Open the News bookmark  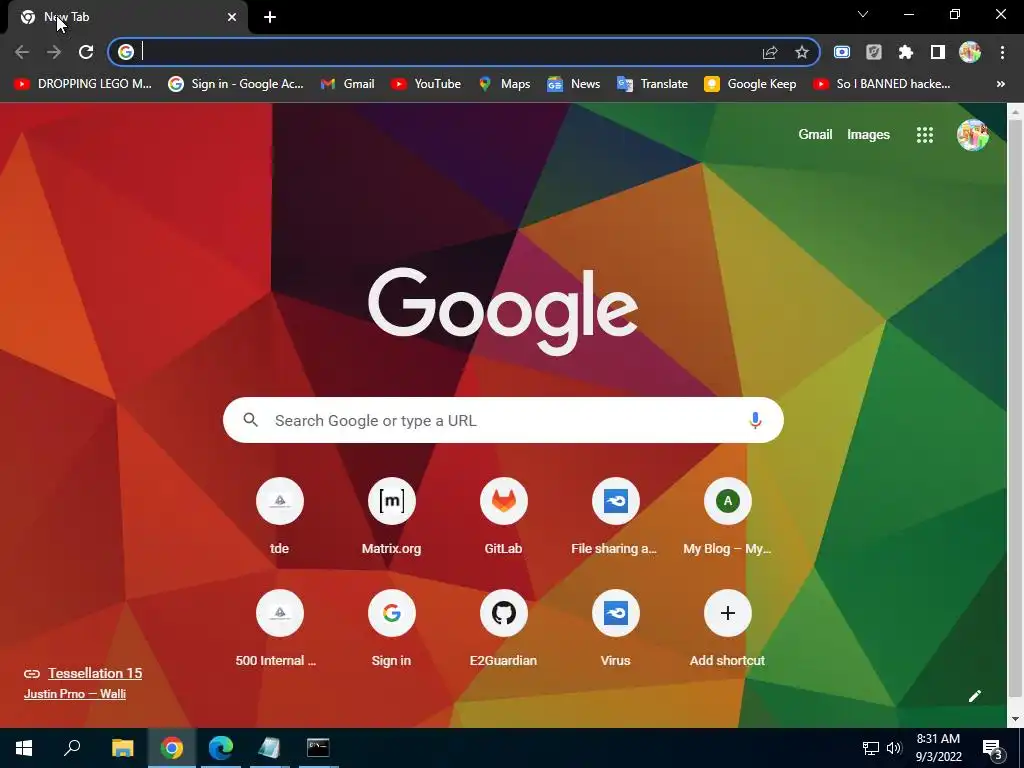click(573, 84)
